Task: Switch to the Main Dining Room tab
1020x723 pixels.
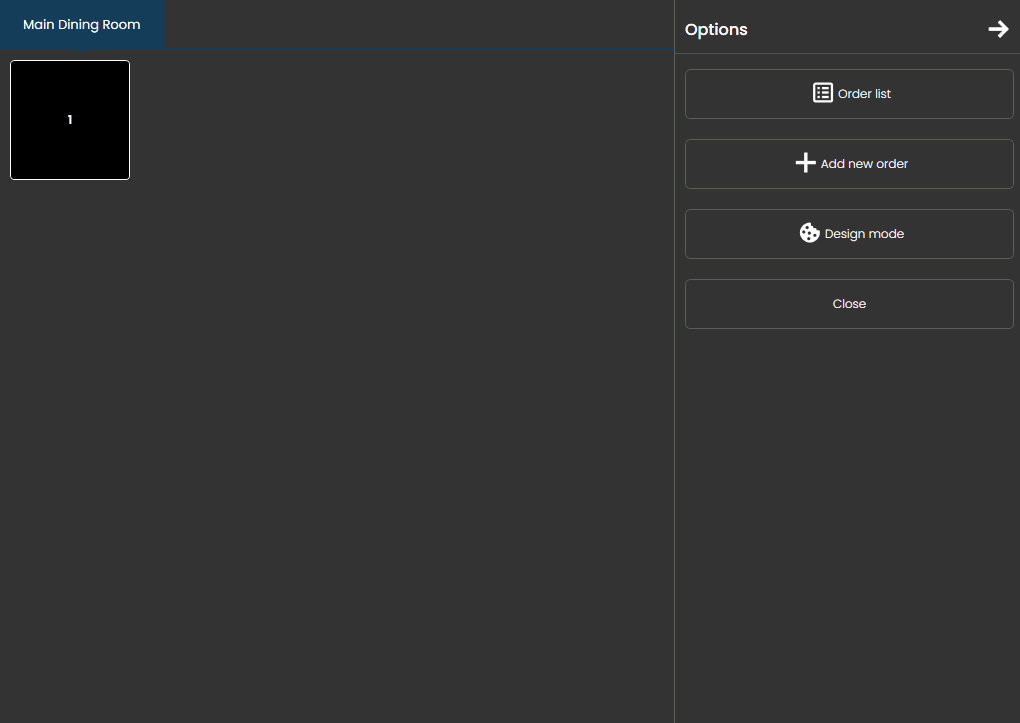Action: 82,25
